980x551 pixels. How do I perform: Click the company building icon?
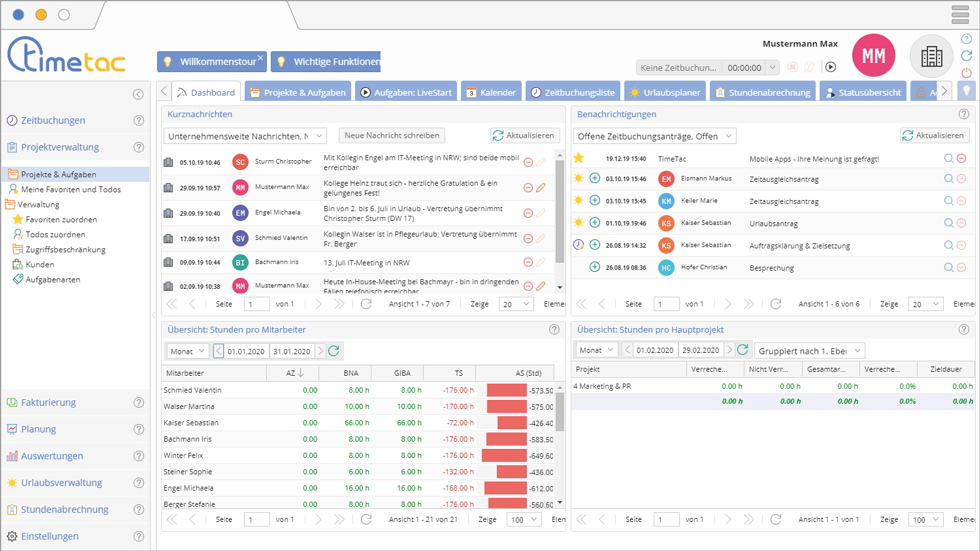931,57
